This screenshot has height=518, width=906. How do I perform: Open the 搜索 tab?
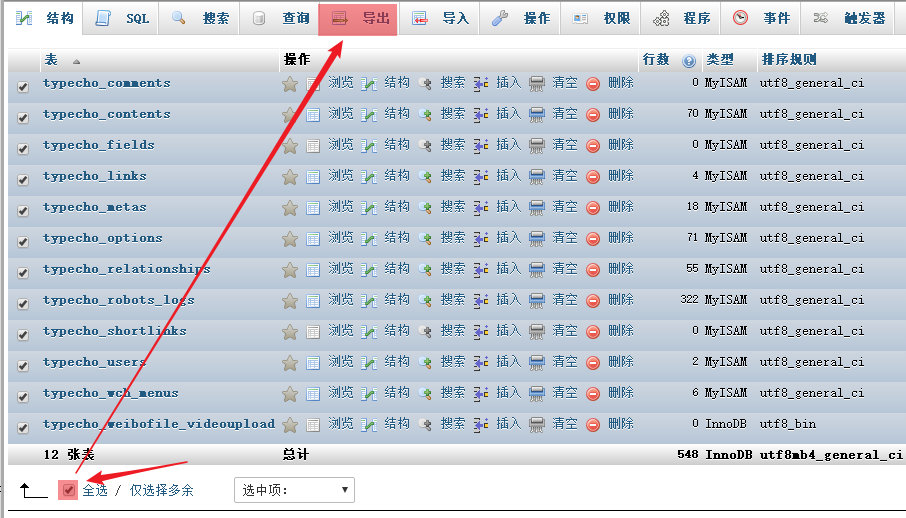tap(200, 18)
